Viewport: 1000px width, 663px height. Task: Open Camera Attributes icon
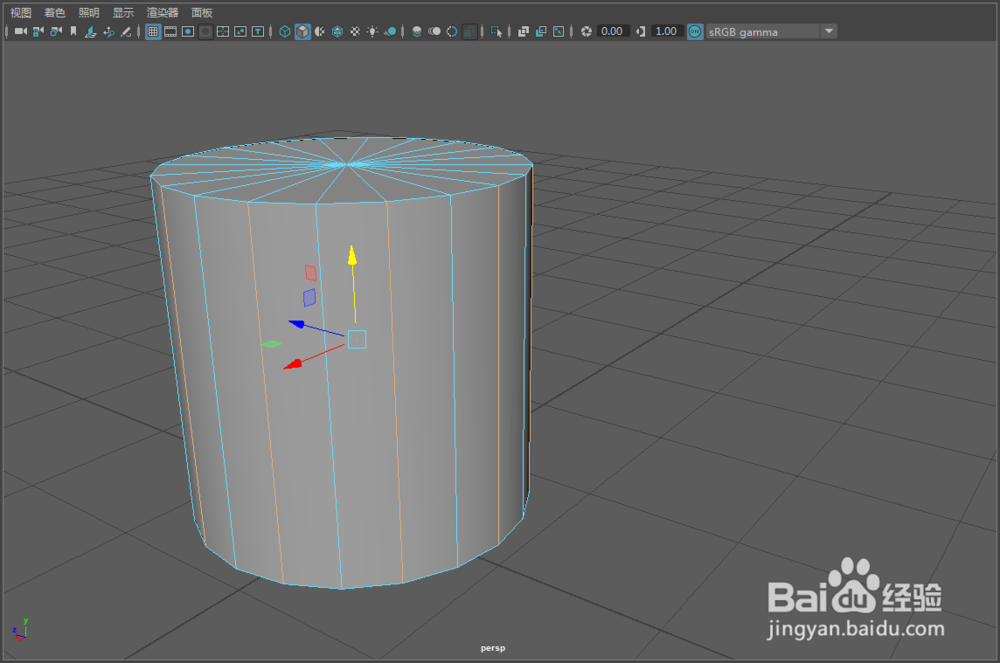pyautogui.click(x=56, y=31)
